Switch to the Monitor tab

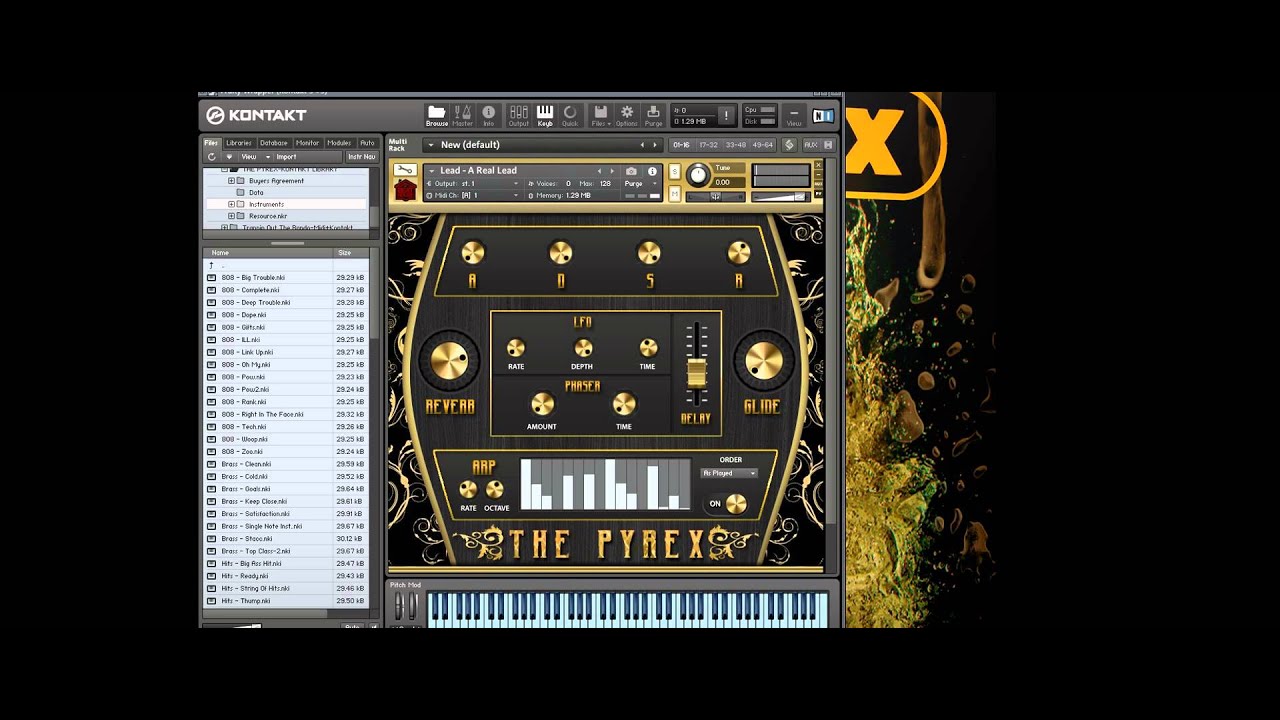[307, 143]
